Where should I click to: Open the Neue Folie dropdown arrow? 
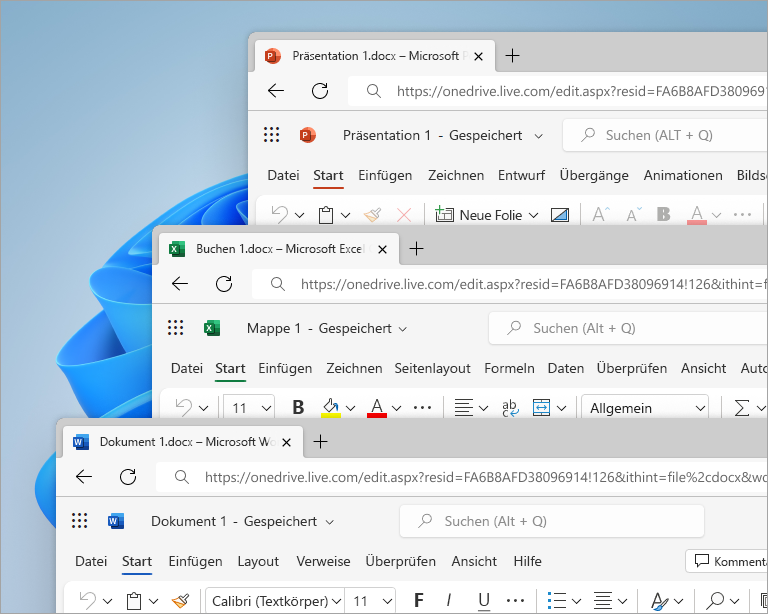(534, 215)
